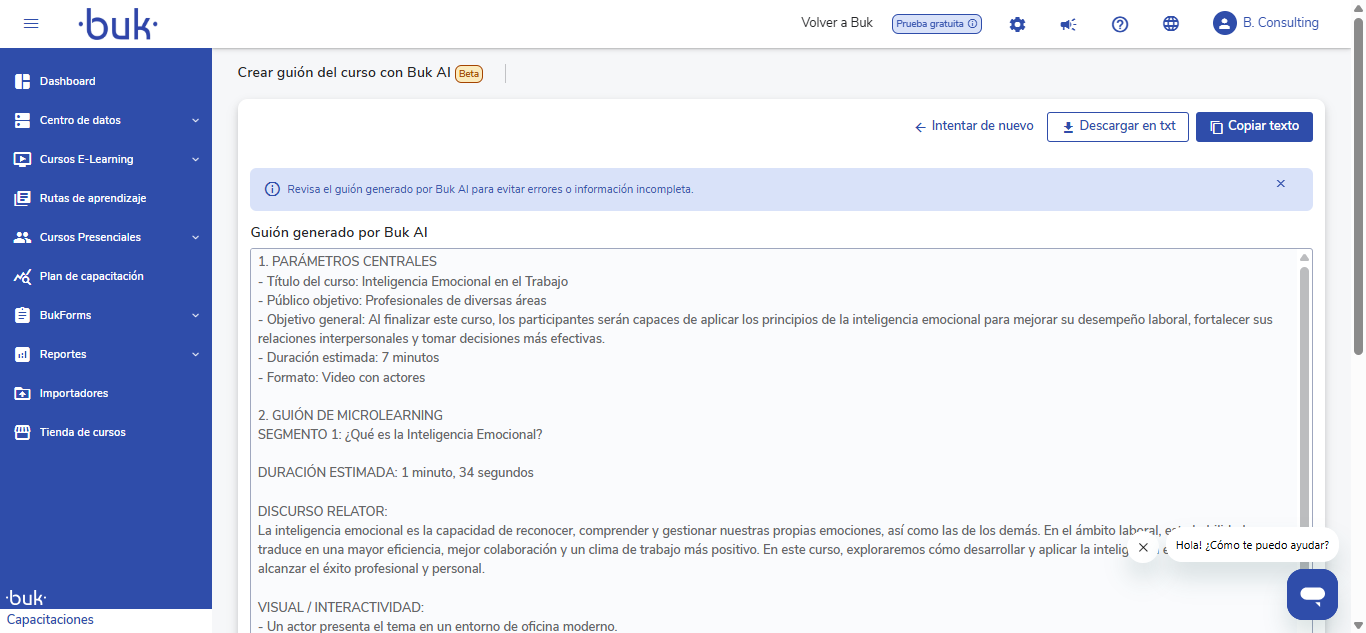Image resolution: width=1366 pixels, height=633 pixels.
Task: Open the chat support bubble icon
Action: 1312,595
